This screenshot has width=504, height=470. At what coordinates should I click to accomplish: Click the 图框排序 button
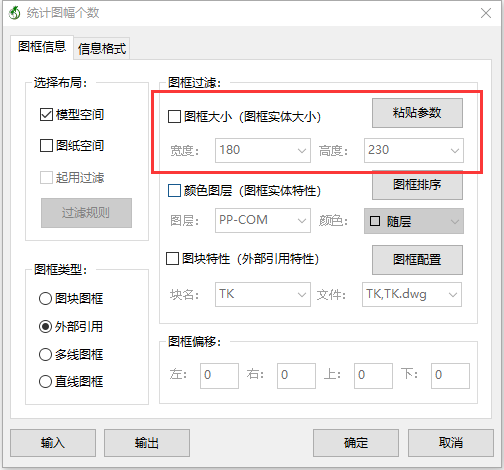pos(417,185)
